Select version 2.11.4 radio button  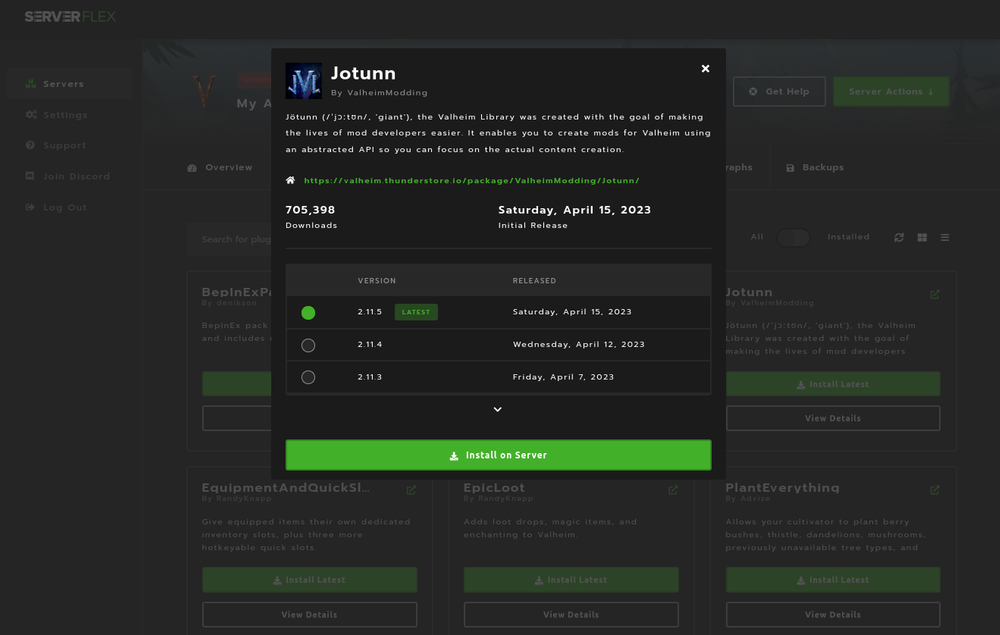pos(308,344)
